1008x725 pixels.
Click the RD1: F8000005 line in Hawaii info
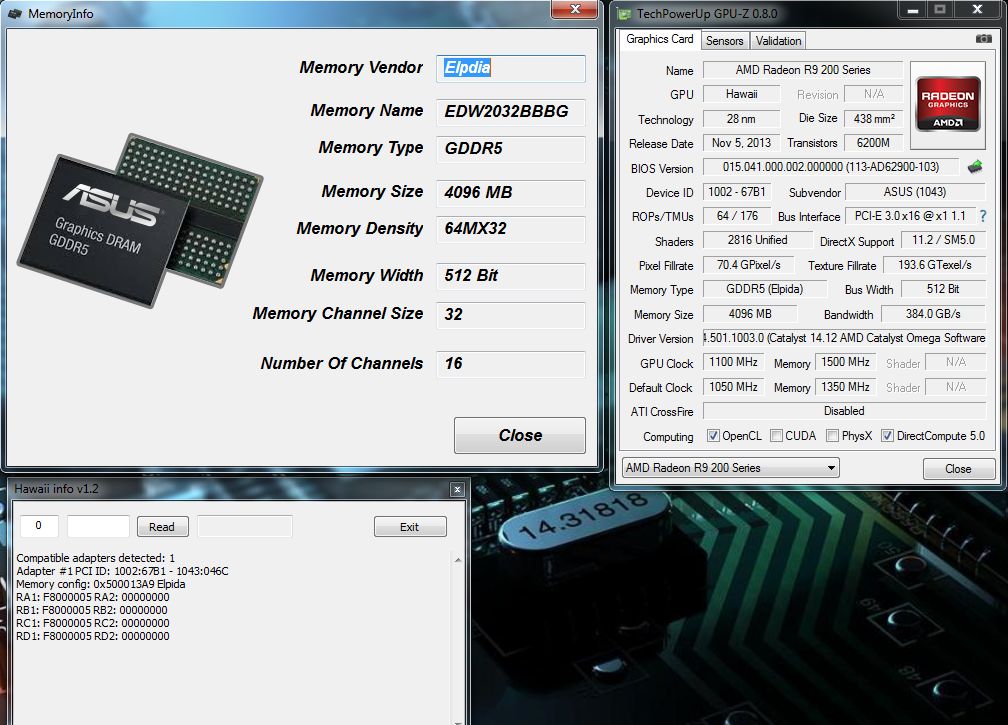(x=93, y=636)
